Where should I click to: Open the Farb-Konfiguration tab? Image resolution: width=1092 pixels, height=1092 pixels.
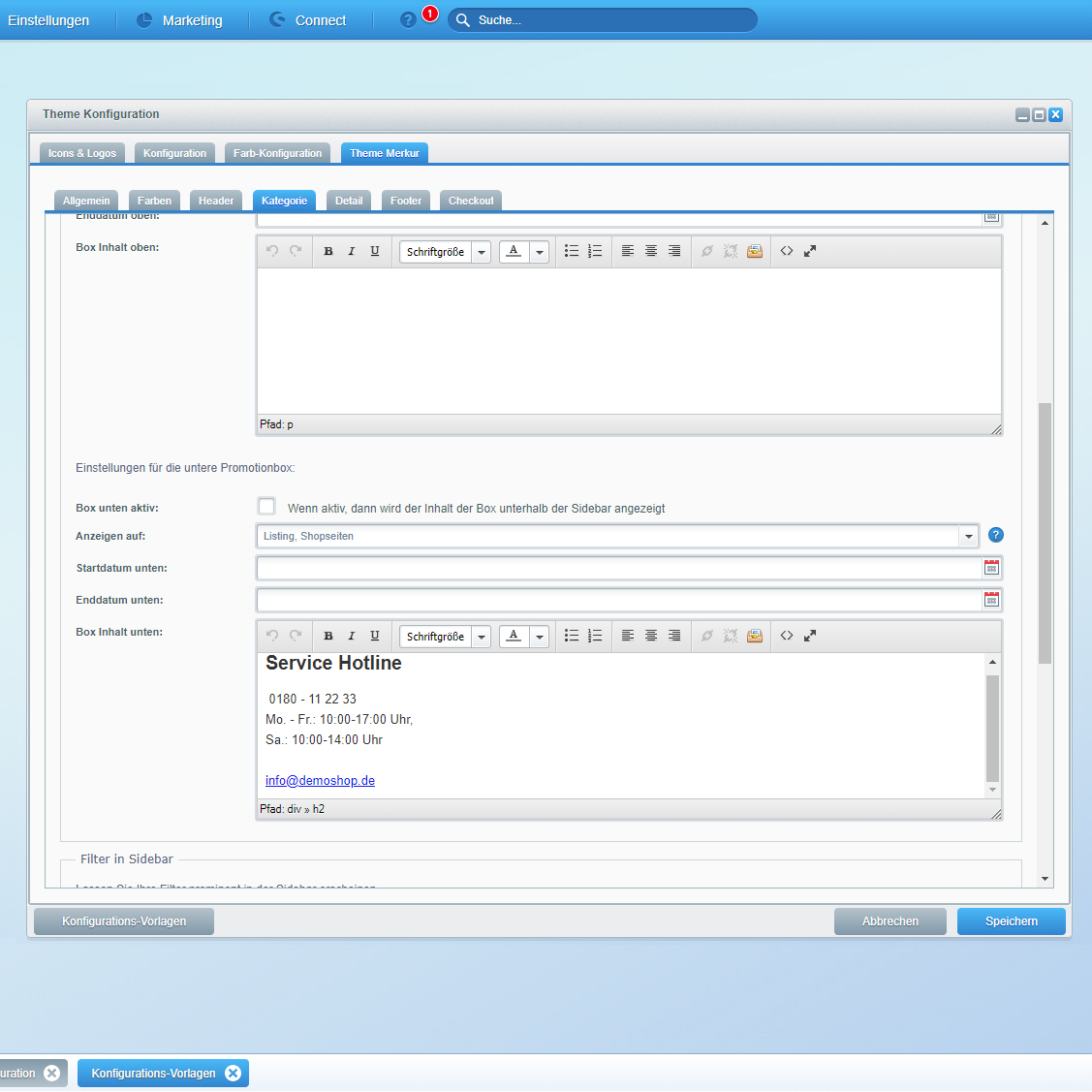(277, 153)
